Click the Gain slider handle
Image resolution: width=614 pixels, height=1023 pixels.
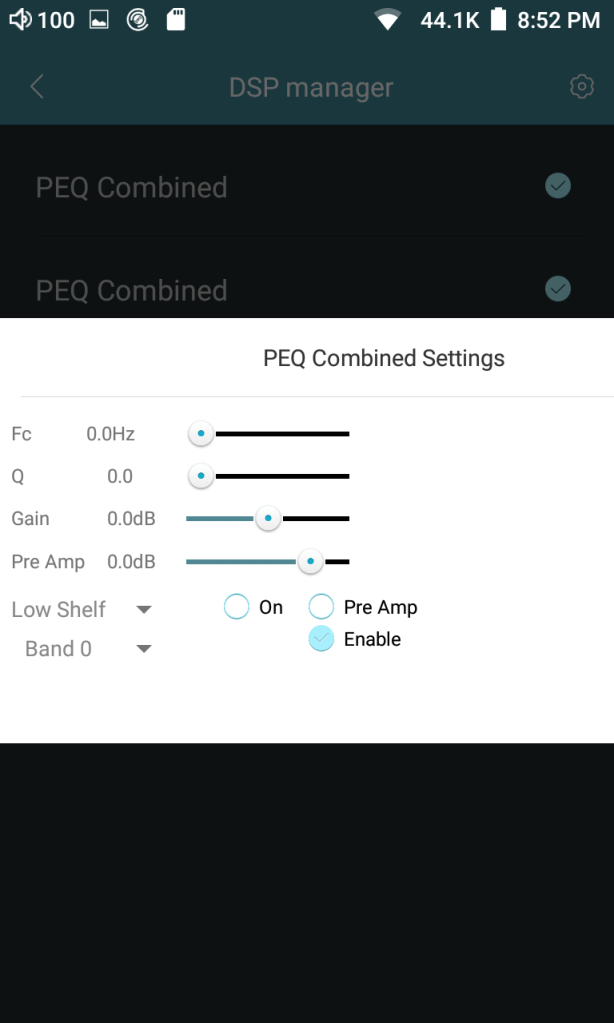267,518
